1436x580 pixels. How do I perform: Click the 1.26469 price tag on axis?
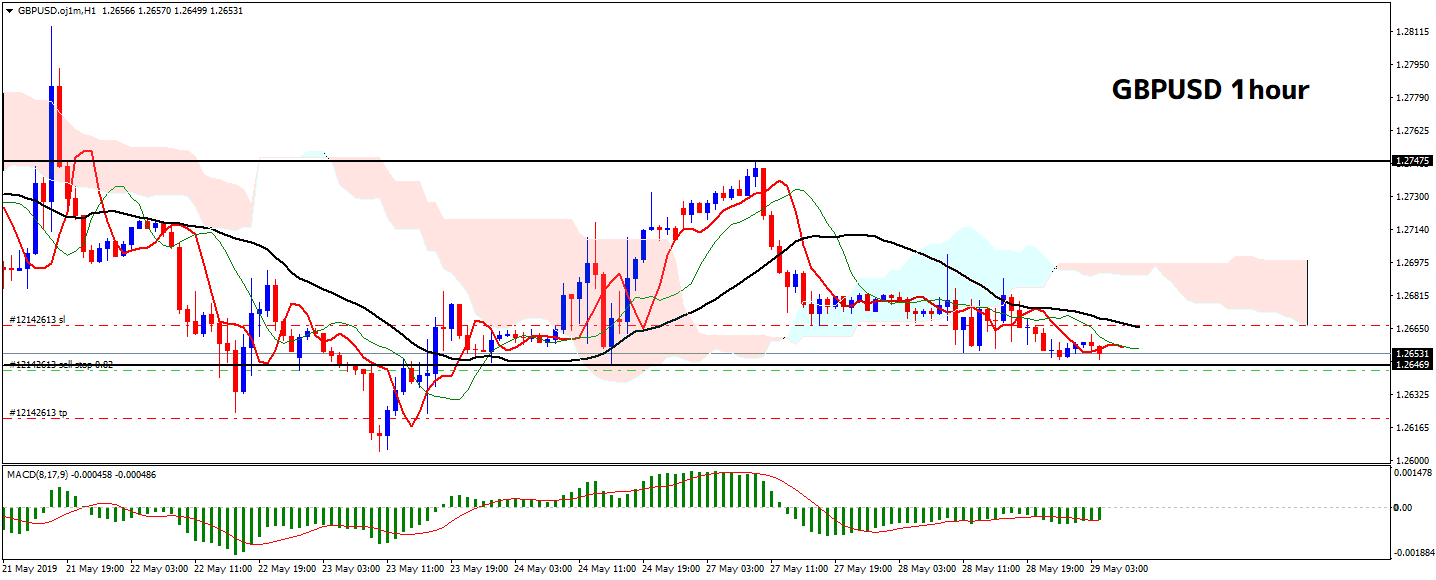coord(1412,365)
